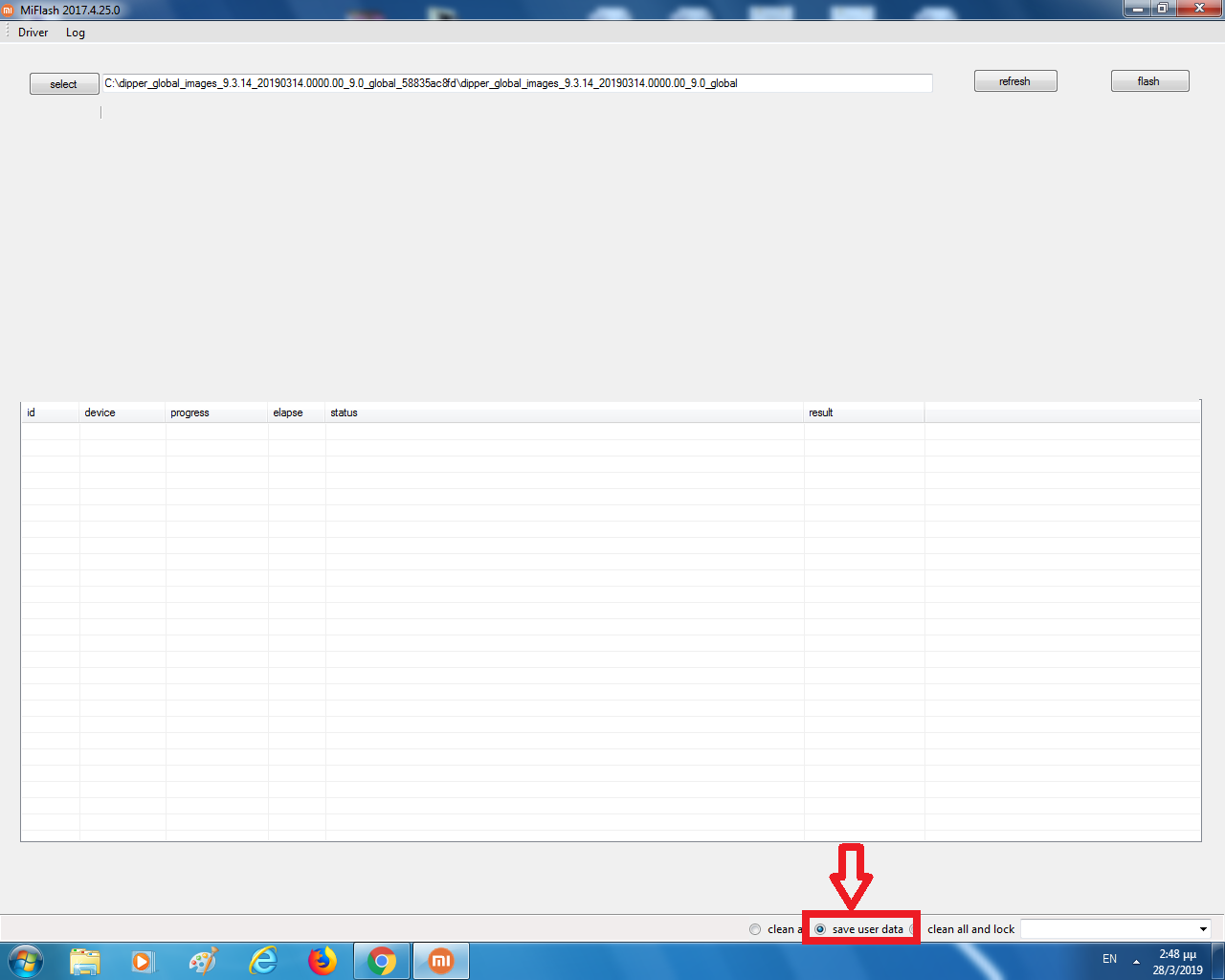This screenshot has width=1225, height=980.
Task: Launch Windows Media Player from taskbar
Action: 143,961
